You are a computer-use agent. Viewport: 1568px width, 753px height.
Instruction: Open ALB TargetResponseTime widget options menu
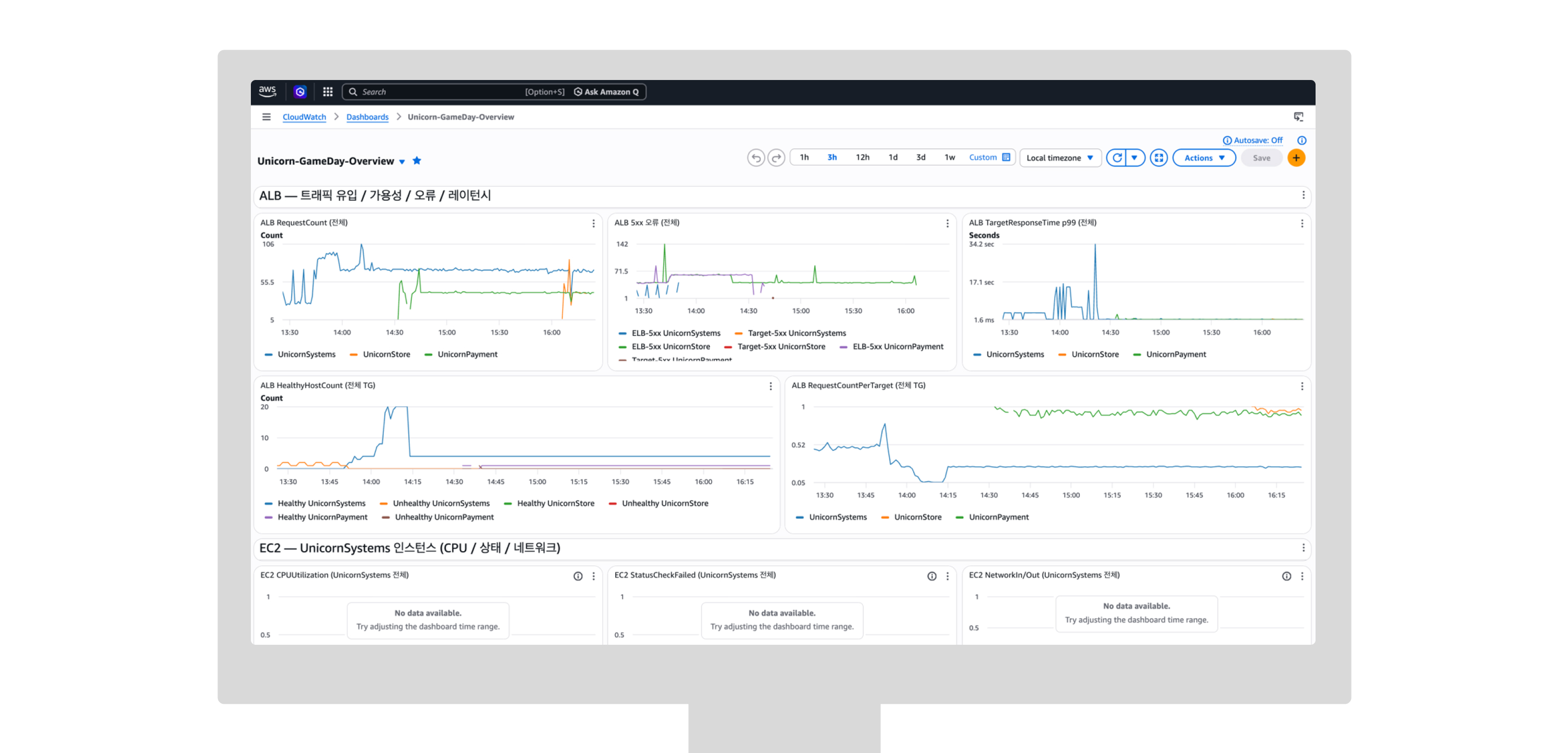click(x=1302, y=224)
